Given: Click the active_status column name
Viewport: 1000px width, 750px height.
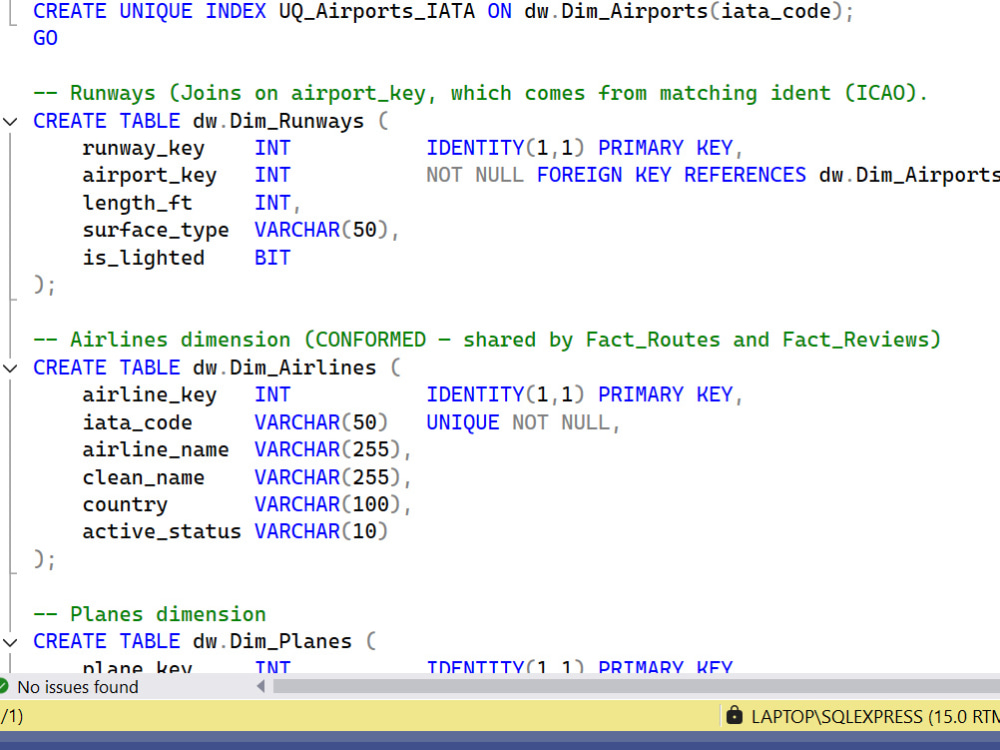Looking at the screenshot, I should pos(162,532).
